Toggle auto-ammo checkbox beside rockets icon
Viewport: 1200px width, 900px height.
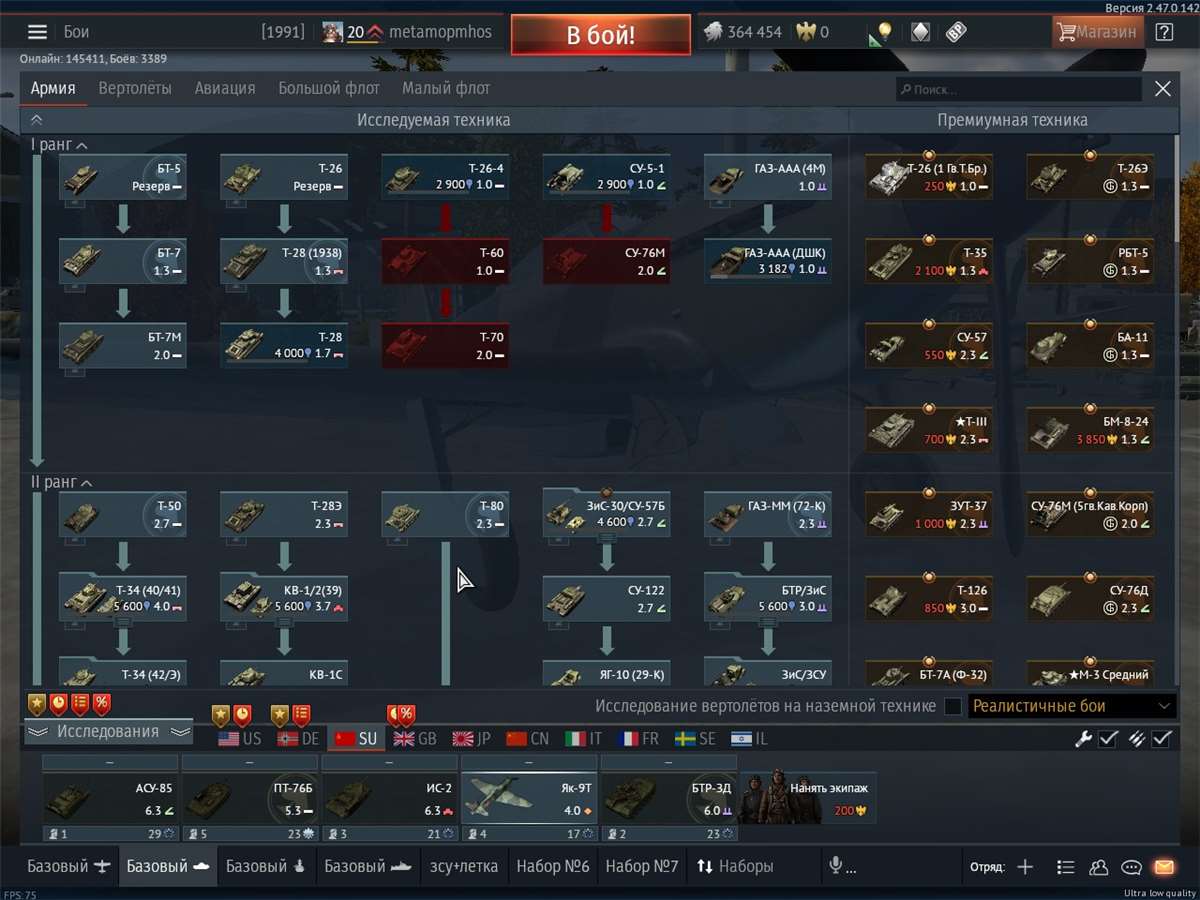[1161, 739]
